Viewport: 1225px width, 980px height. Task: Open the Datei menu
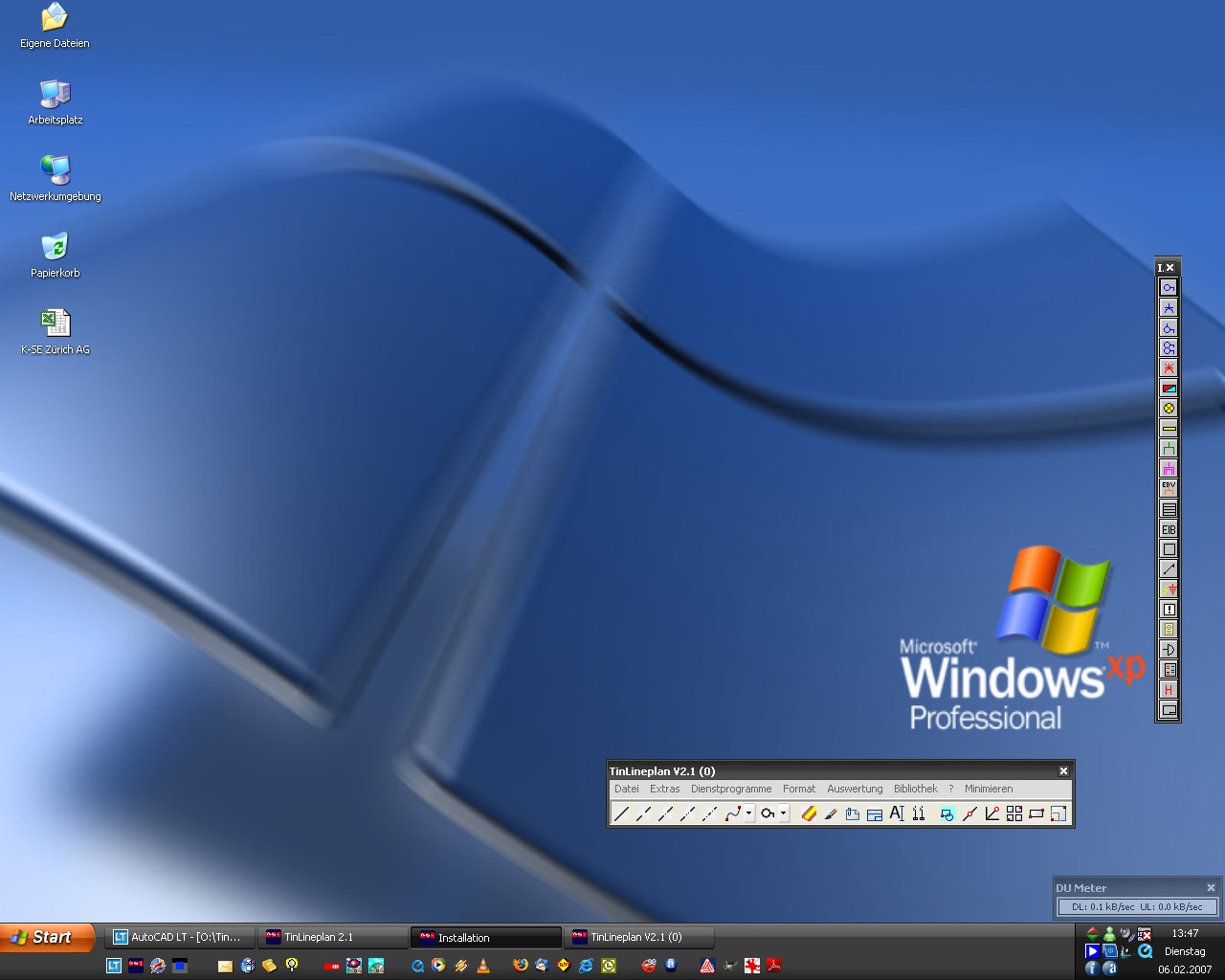tap(627, 789)
